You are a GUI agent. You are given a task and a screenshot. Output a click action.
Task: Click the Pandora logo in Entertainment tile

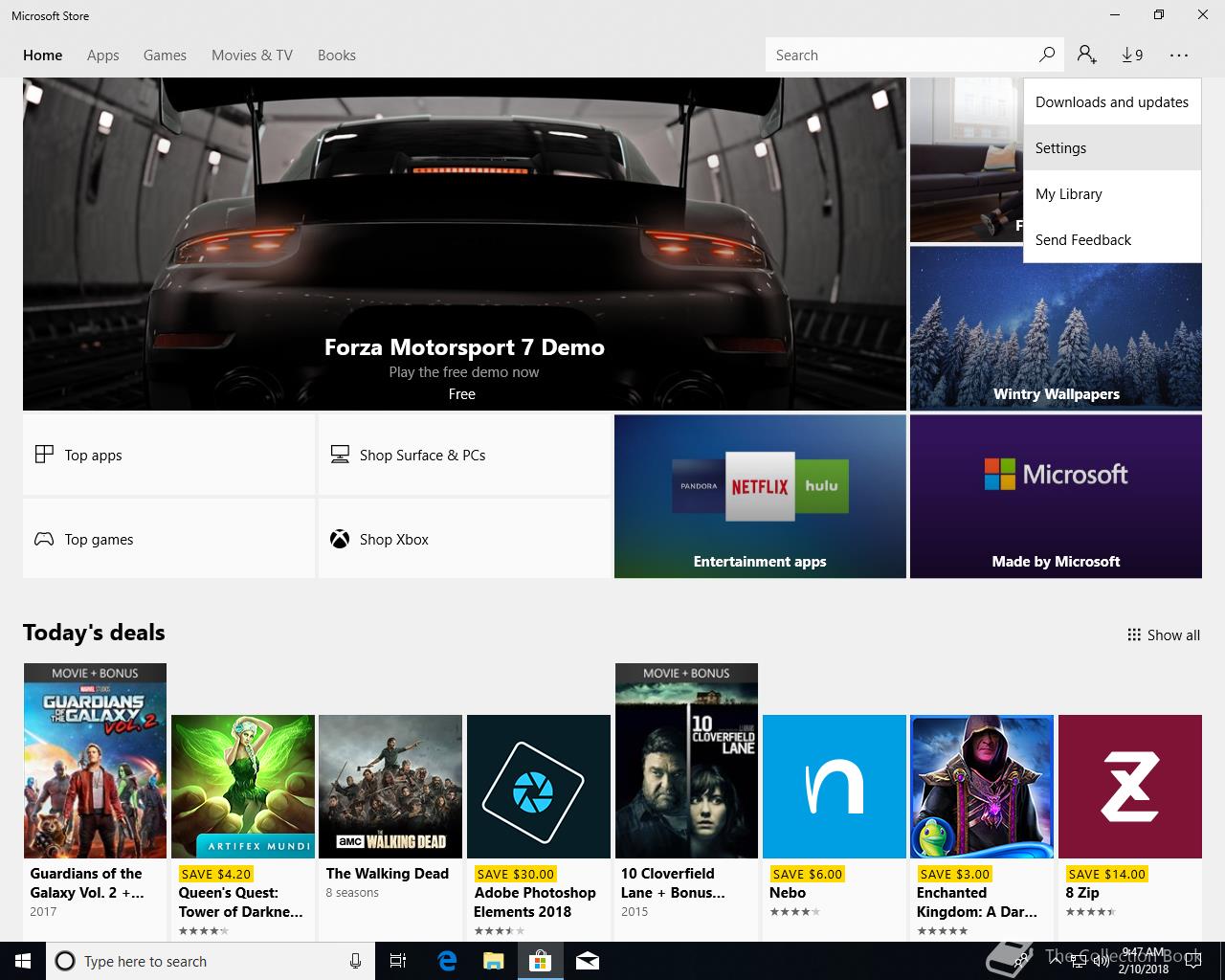(x=699, y=485)
